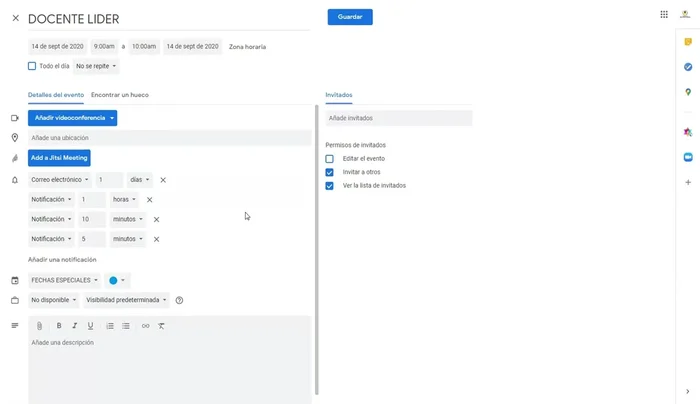Open Google Keep in the side panel

(x=688, y=42)
